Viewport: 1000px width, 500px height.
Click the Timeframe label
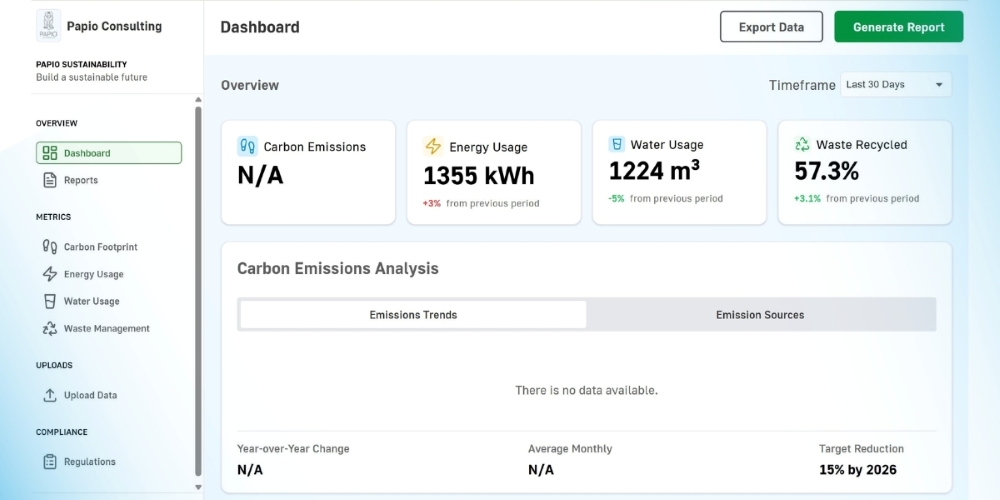click(x=802, y=85)
